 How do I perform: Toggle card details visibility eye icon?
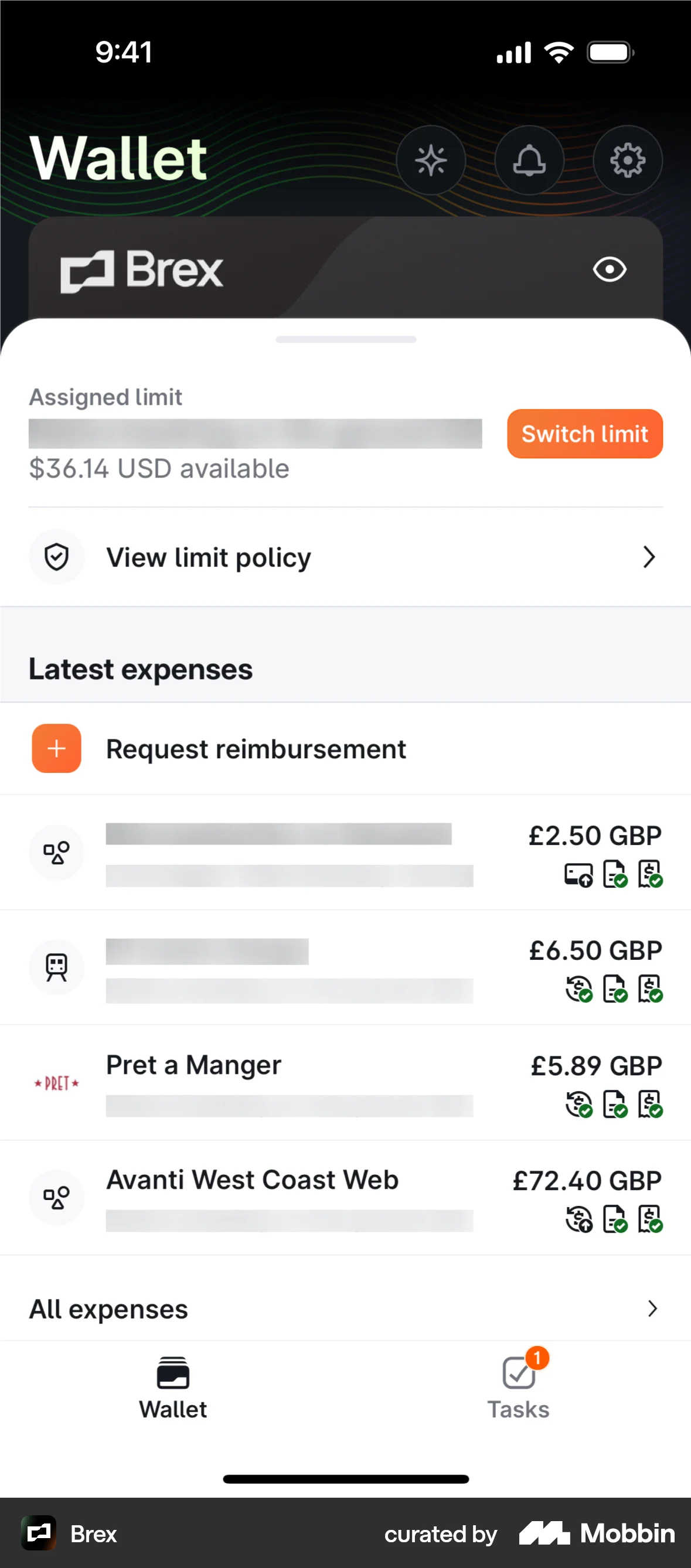click(610, 270)
